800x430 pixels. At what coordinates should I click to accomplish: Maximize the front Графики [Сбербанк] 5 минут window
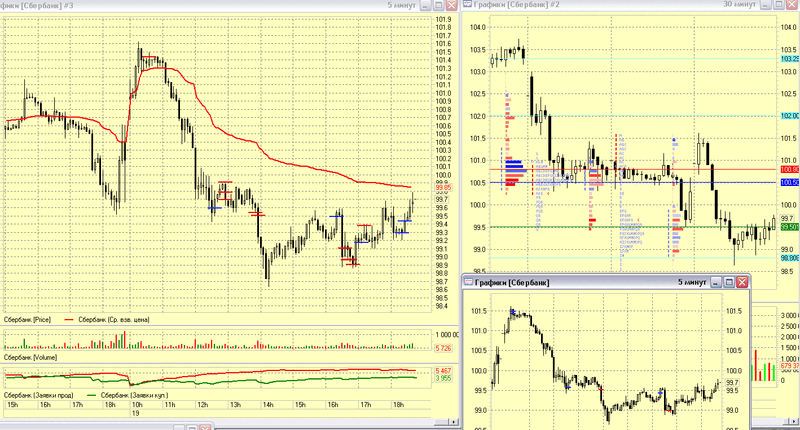729,282
